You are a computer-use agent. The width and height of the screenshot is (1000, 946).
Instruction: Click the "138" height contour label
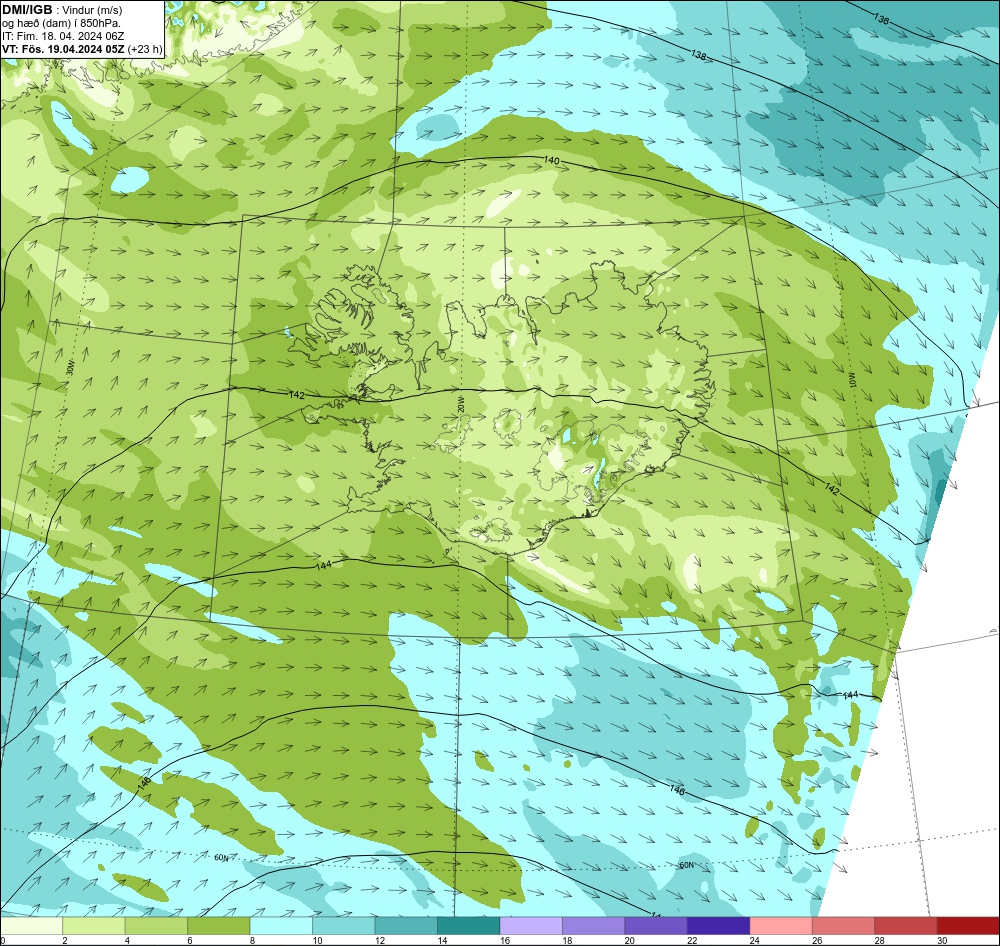pos(699,55)
